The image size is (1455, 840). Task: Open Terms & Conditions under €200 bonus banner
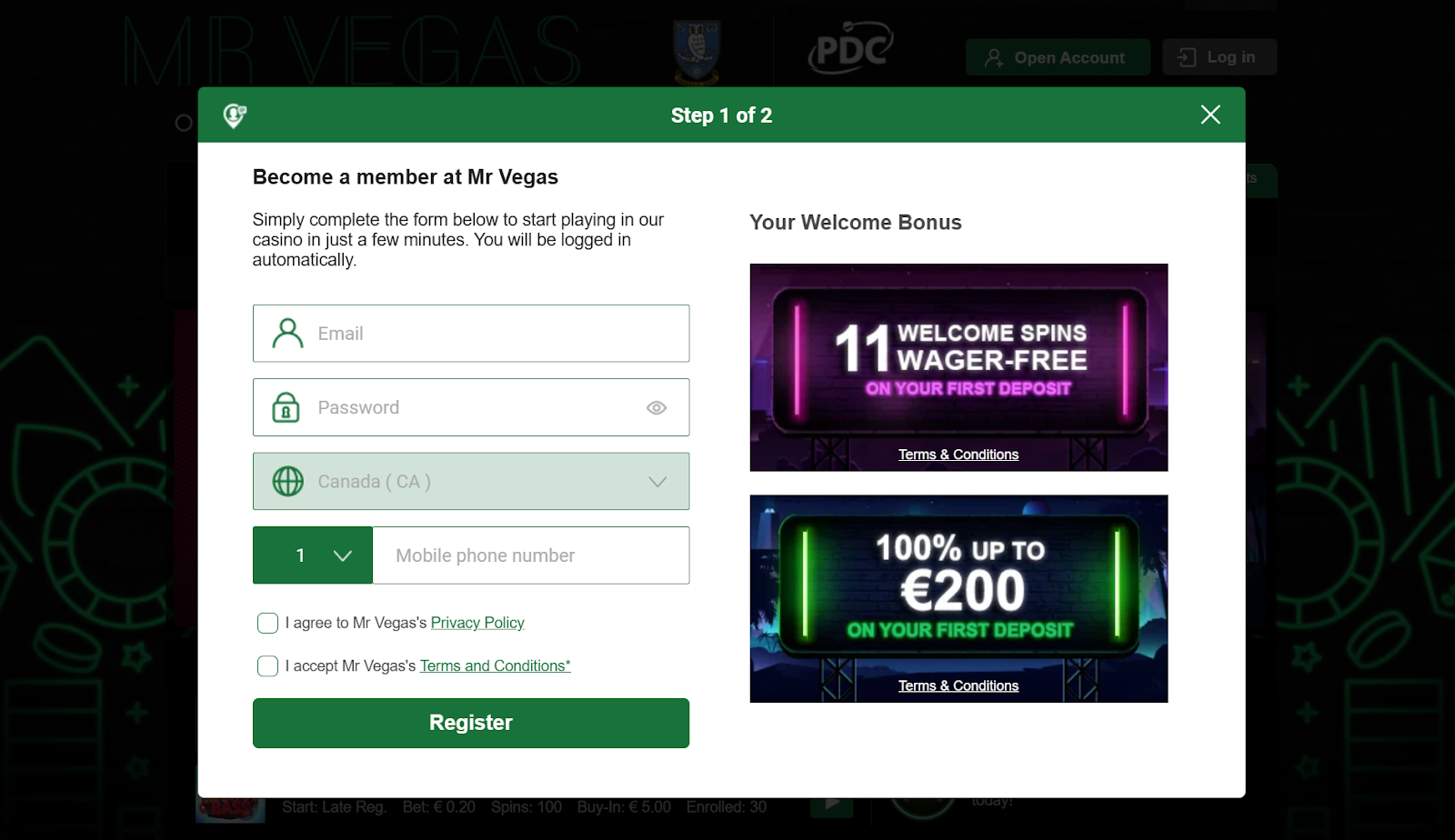(x=958, y=686)
